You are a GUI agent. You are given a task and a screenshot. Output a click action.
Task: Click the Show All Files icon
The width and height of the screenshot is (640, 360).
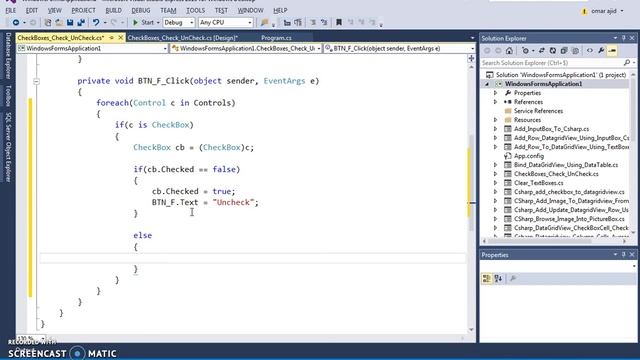575,51
